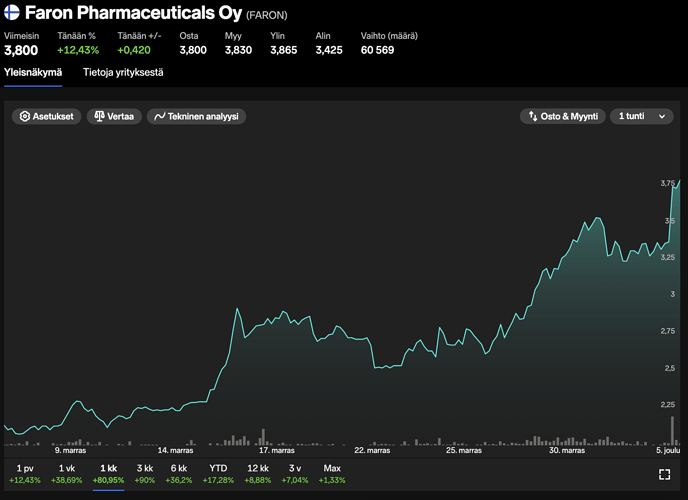Viewport: 688px width, 500px height.
Task: Click the Viimeisin price 3,800
Action: (21, 50)
